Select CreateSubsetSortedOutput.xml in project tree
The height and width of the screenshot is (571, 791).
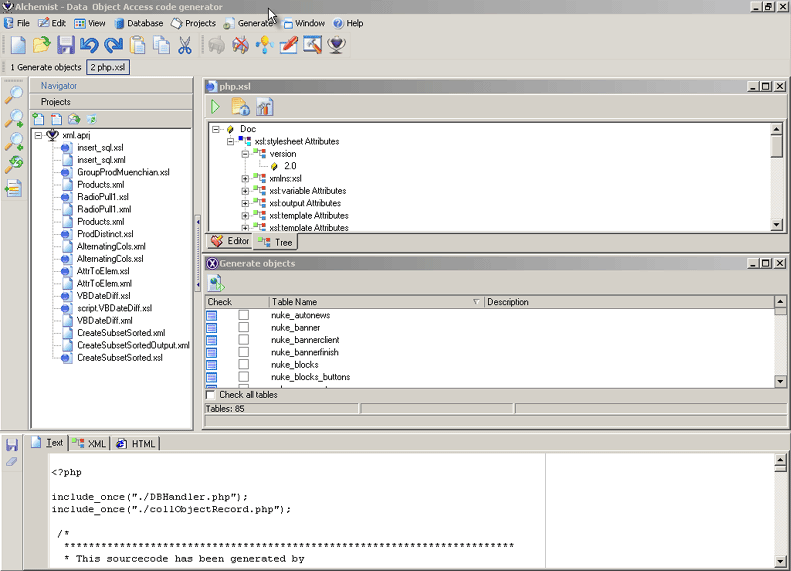point(133,346)
